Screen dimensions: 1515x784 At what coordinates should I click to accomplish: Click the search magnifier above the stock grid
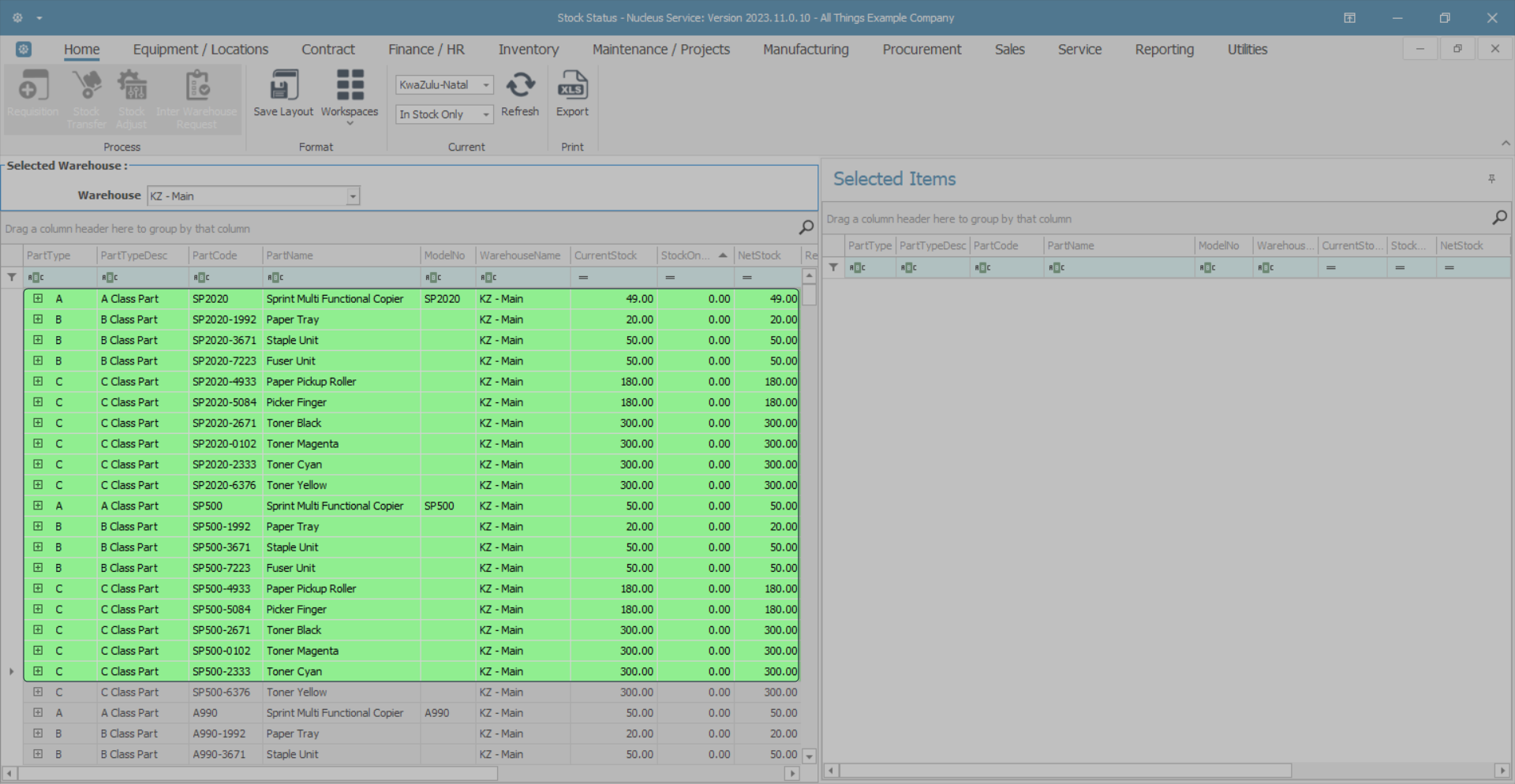(806, 228)
